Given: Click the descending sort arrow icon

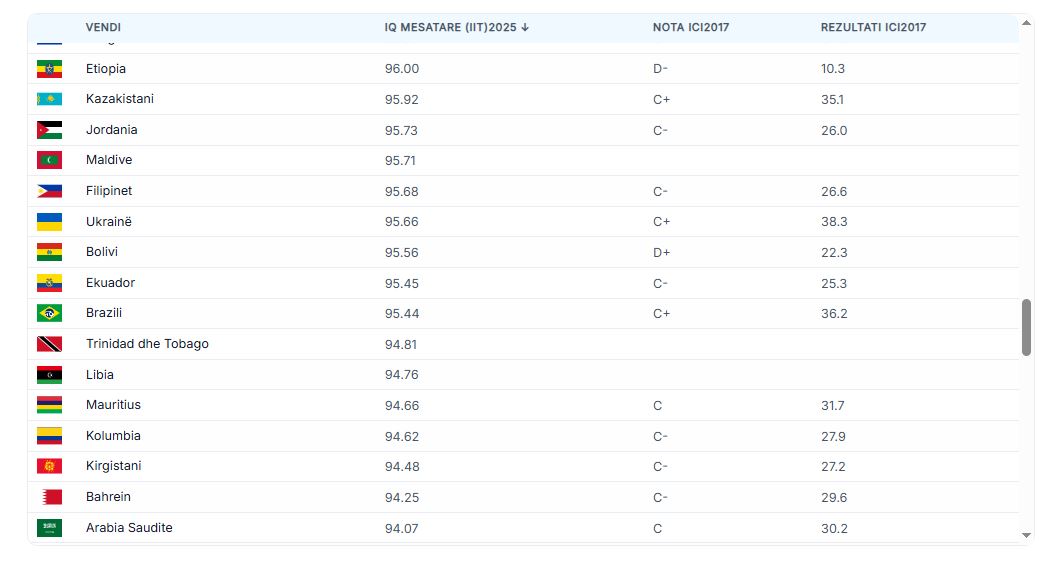Looking at the screenshot, I should [x=525, y=27].
